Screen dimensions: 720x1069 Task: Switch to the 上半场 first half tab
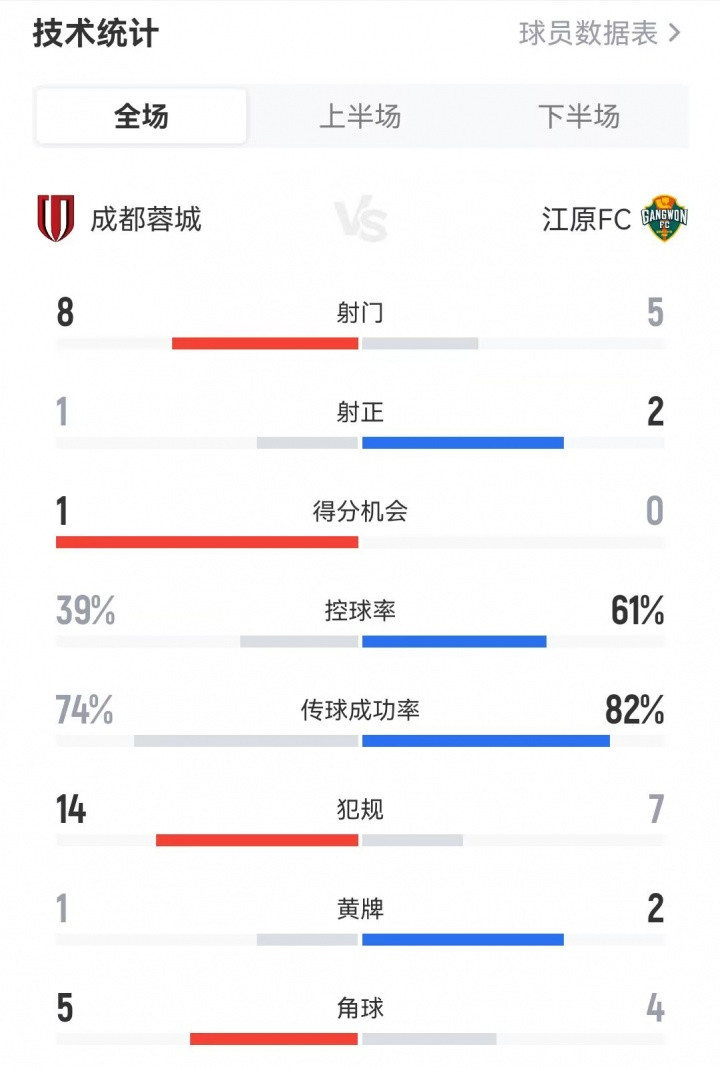click(360, 117)
